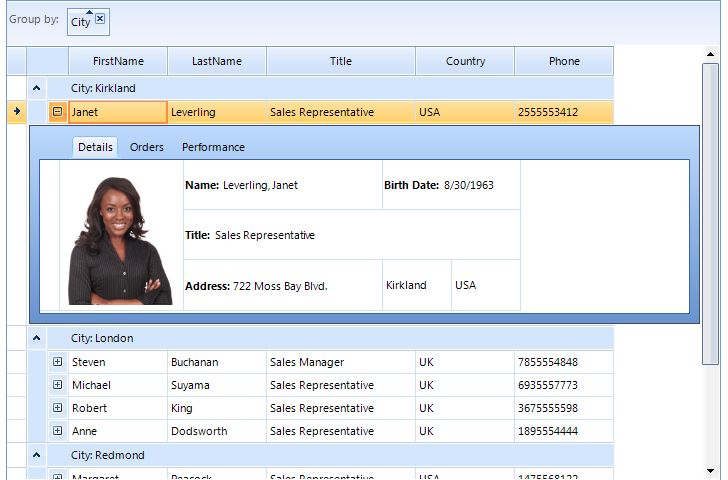Expand Robert King's row details
The height and width of the screenshot is (480, 728).
(x=57, y=408)
